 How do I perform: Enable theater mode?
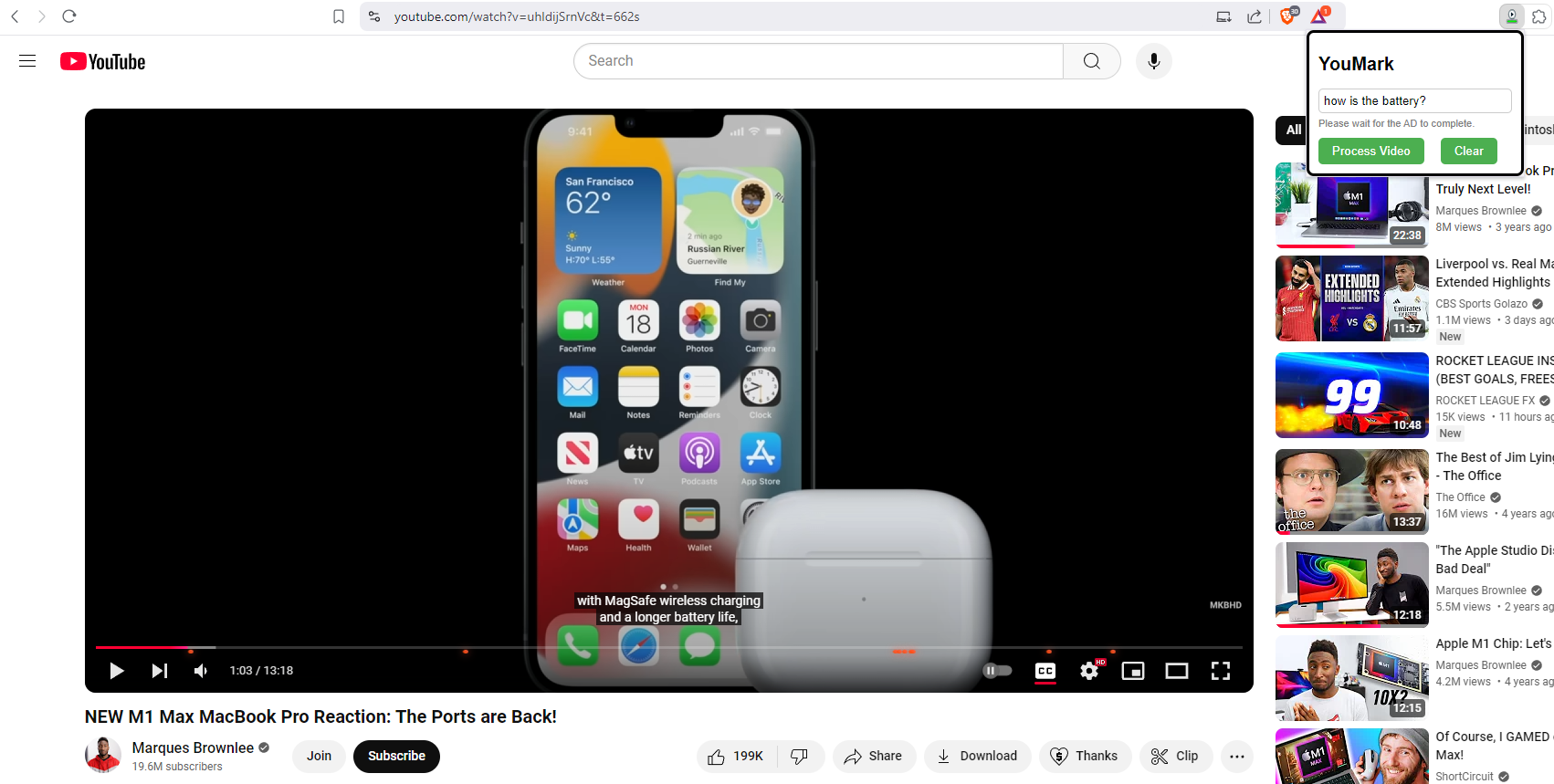pyautogui.click(x=1177, y=672)
